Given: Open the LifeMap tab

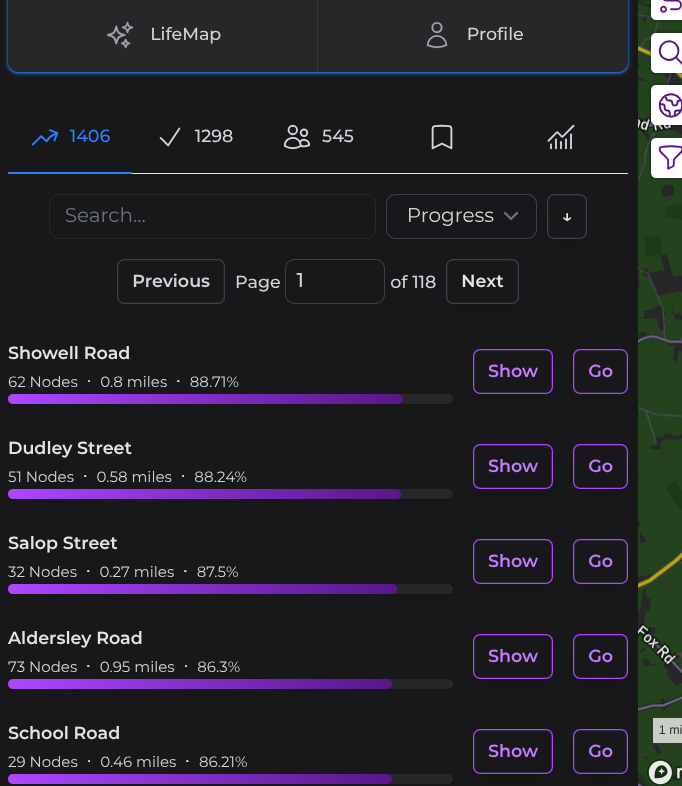Looking at the screenshot, I should pos(163,35).
